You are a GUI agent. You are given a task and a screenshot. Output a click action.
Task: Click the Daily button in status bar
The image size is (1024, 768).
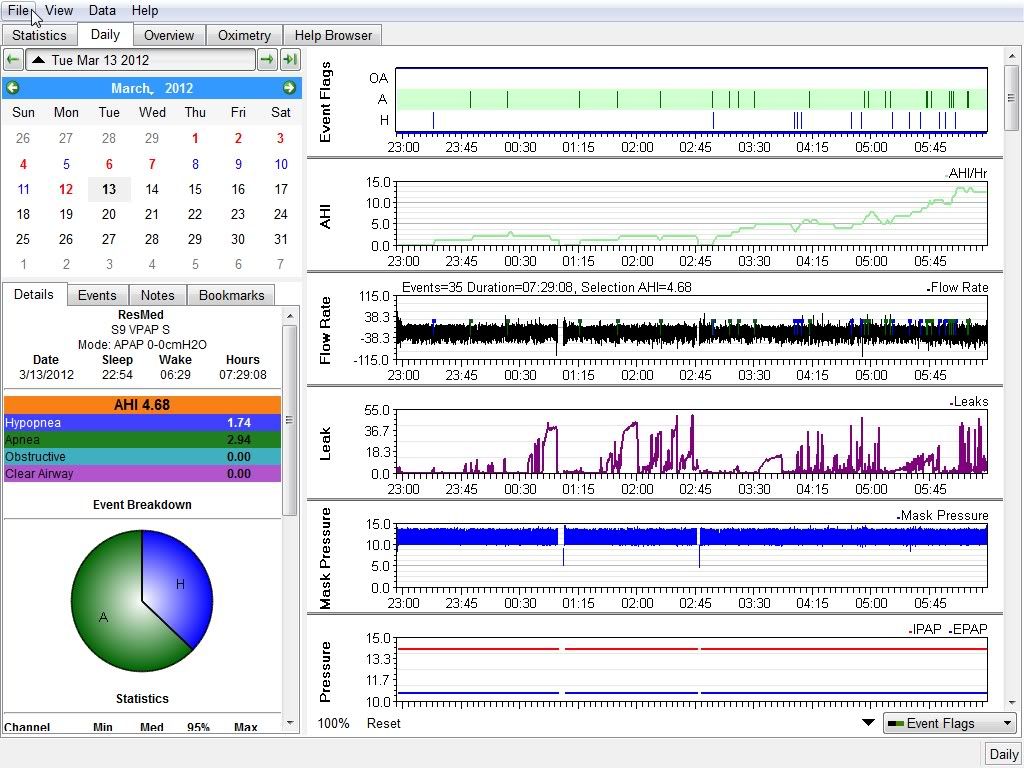click(x=1004, y=754)
